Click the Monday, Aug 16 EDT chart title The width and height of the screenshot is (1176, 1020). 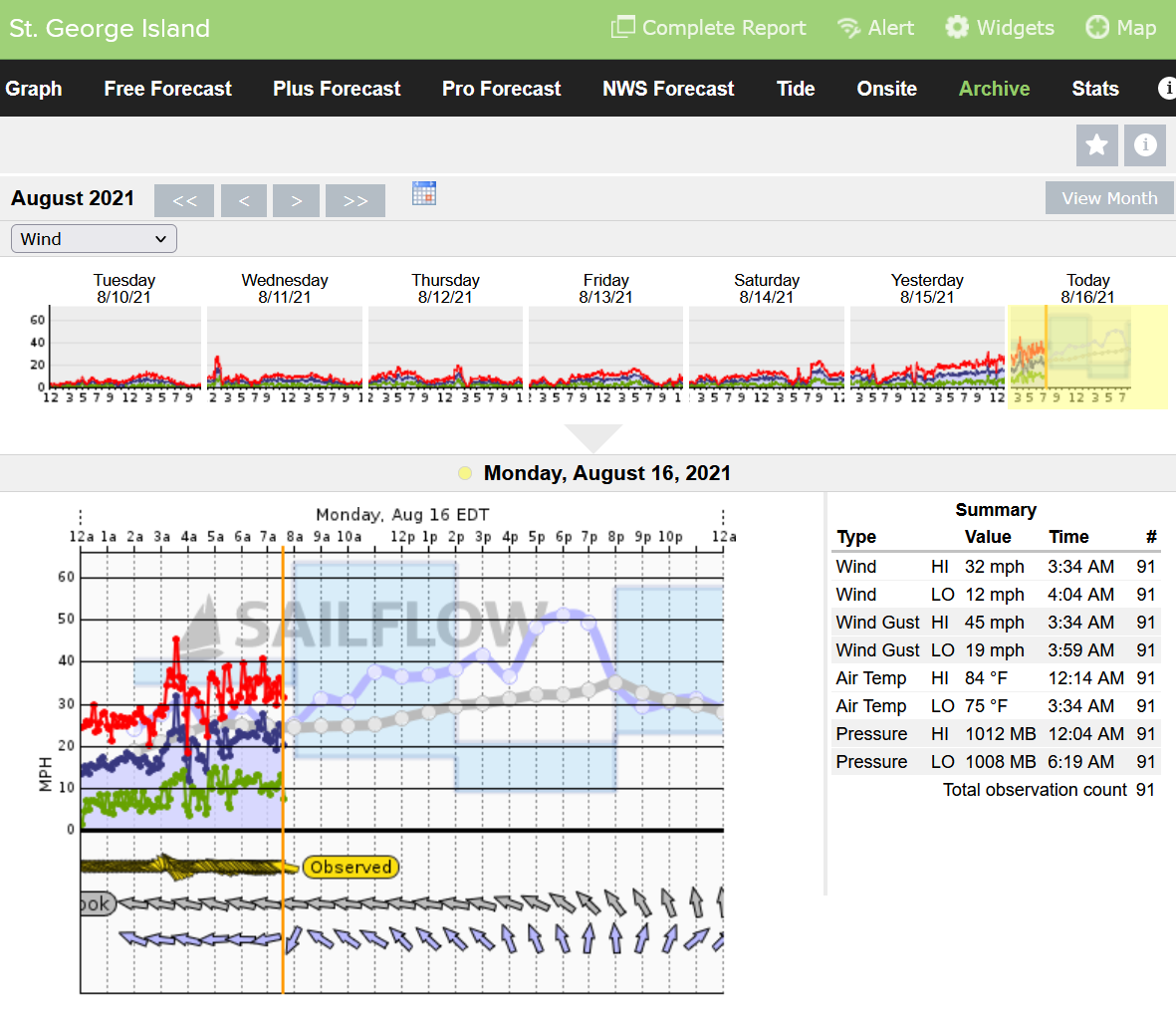402,515
